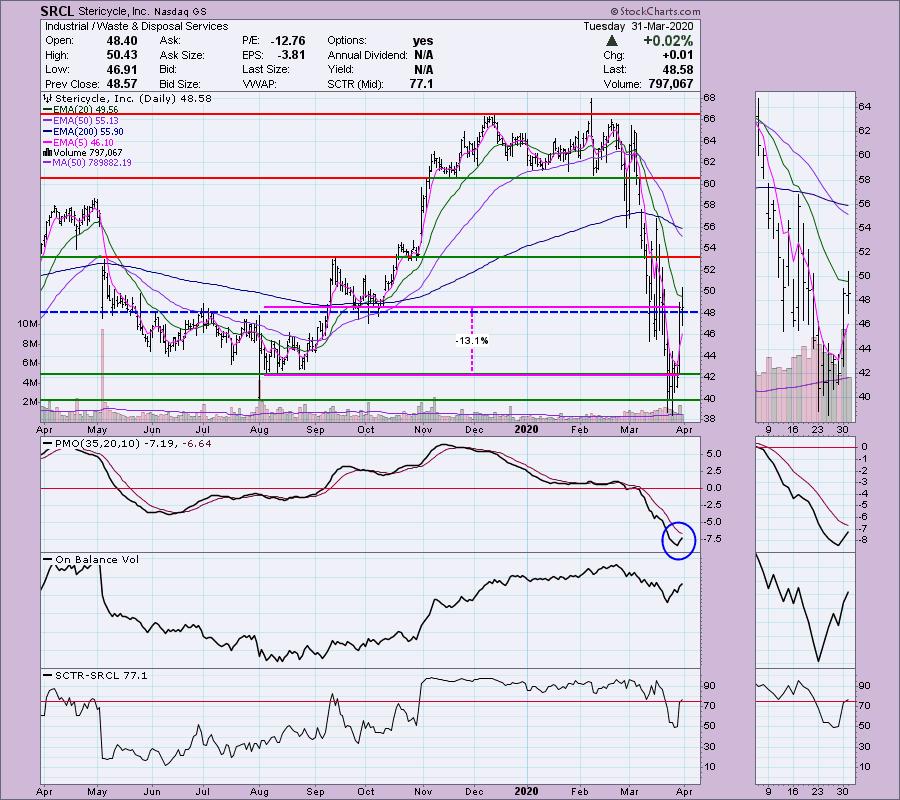Image resolution: width=900 pixels, height=800 pixels.
Task: Click the Annual Dividend label
Action: click(x=367, y=55)
